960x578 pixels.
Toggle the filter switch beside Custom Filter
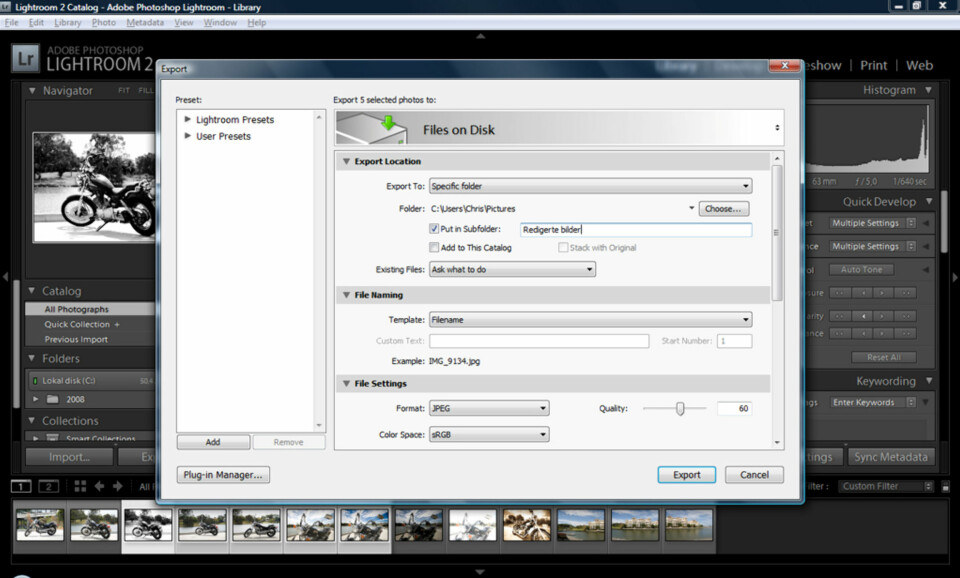[945, 487]
